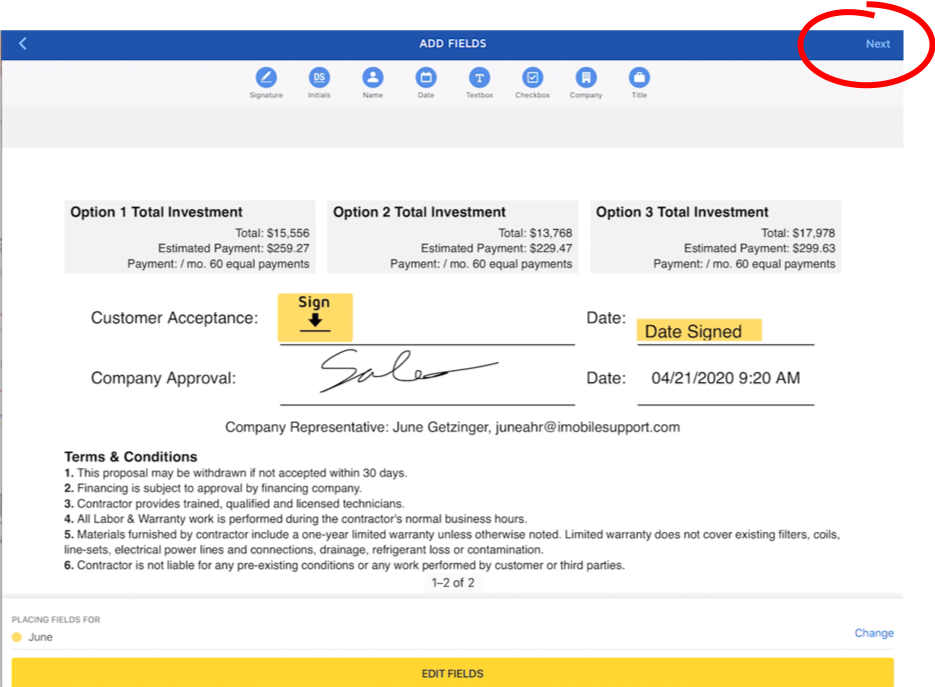Click the 04/21/2020 9:20 AM date
This screenshot has height=687, width=935.
[725, 378]
